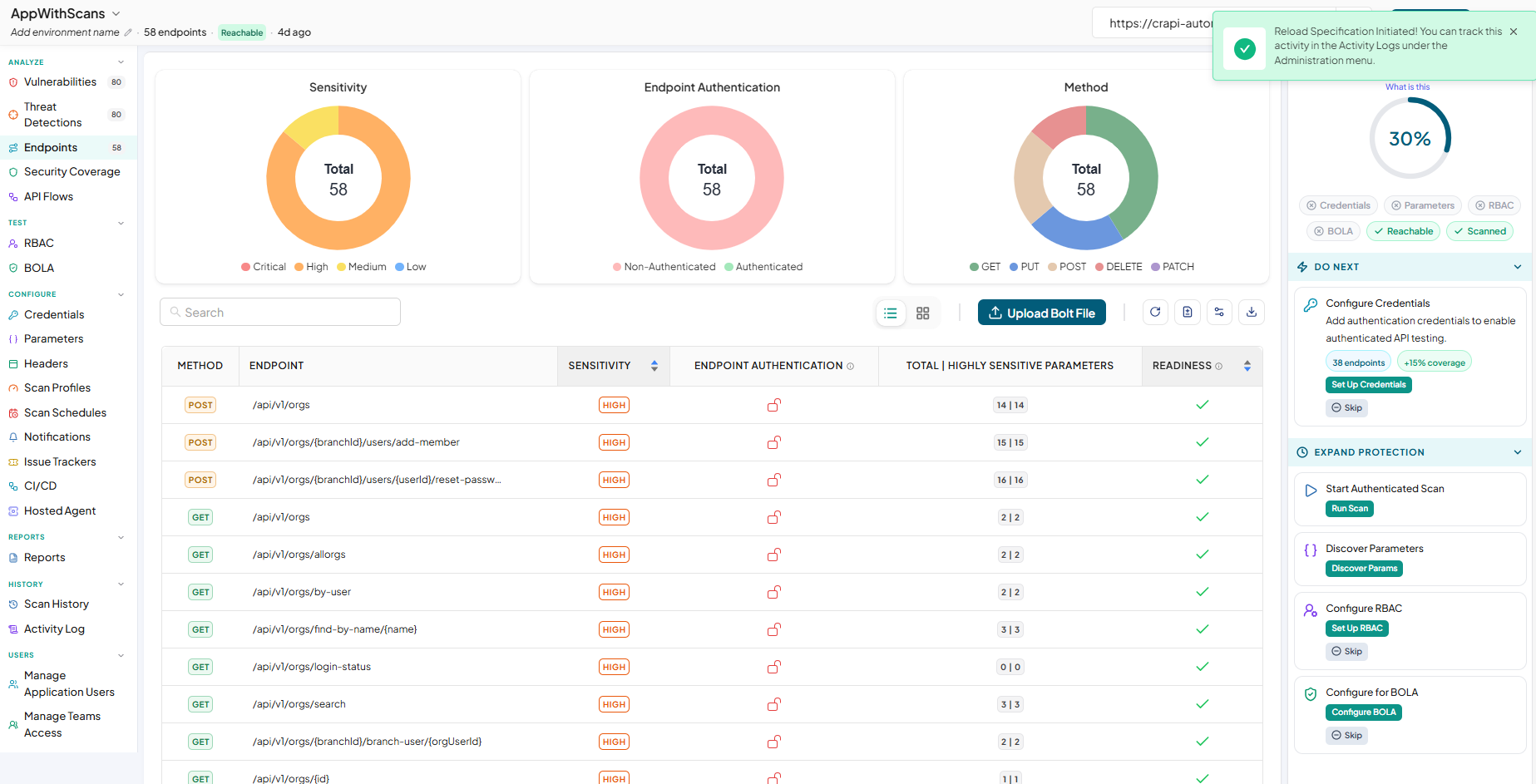Image resolution: width=1536 pixels, height=784 pixels.
Task: Click Configure BOLA button
Action: tap(1363, 713)
